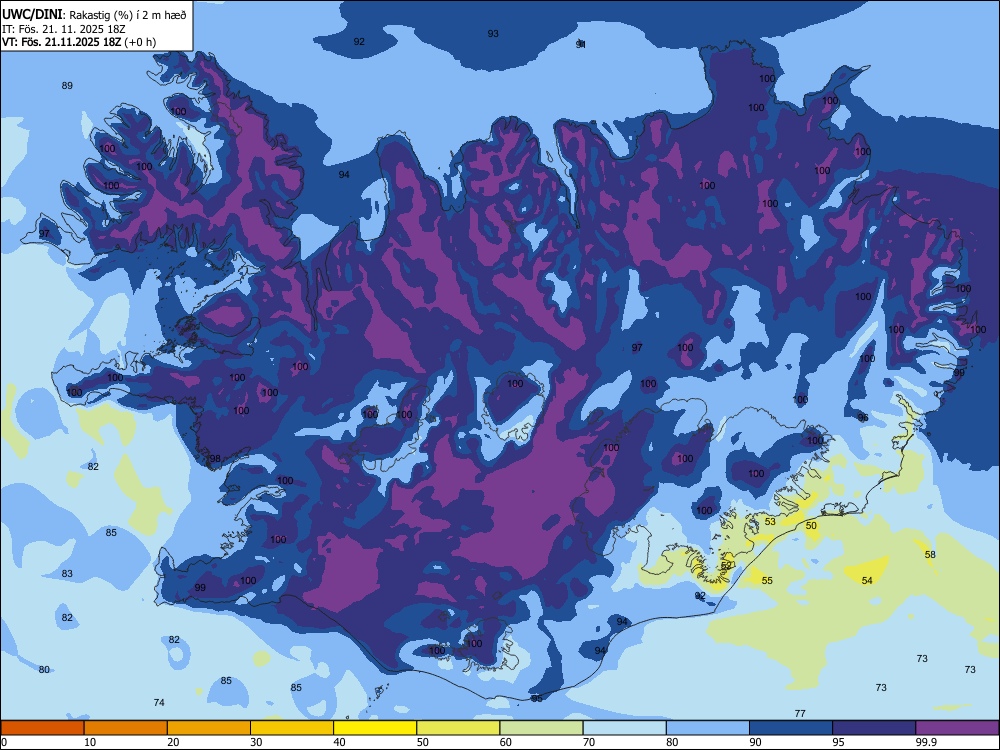Image resolution: width=1000 pixels, height=750 pixels.
Task: Click the '20' legend scale label
Action: coord(173,742)
